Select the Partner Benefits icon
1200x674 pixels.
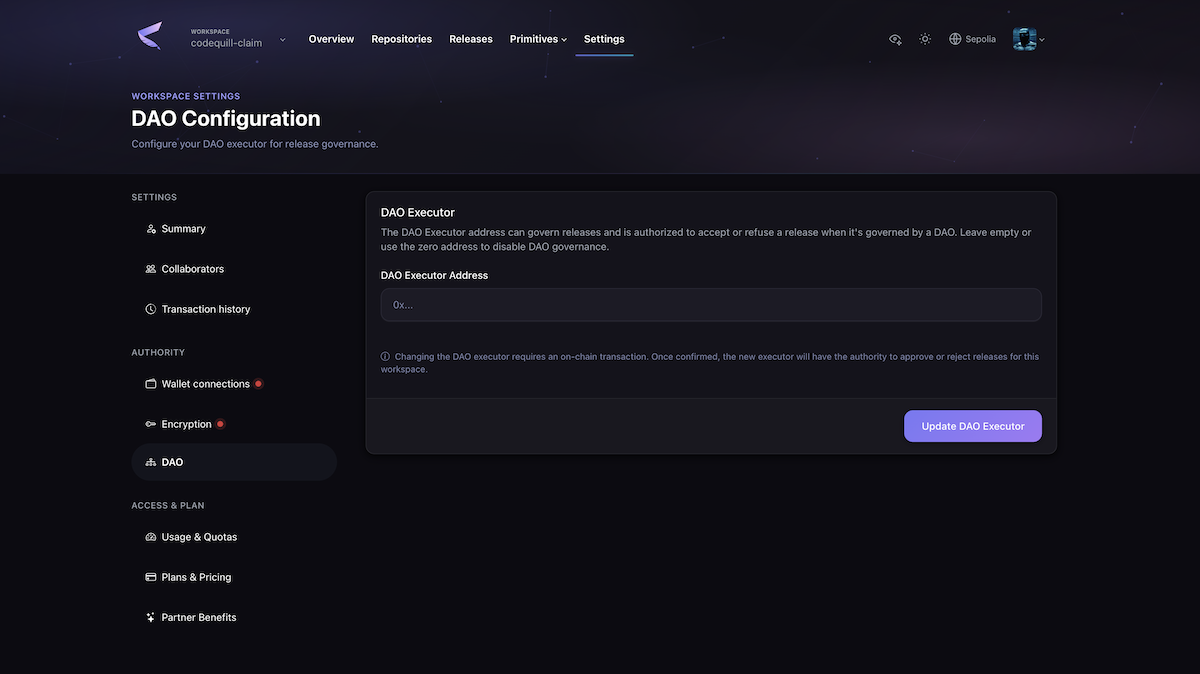[149, 616]
